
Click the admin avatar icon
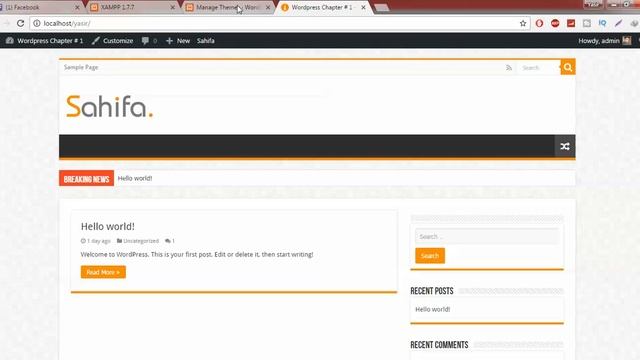[x=627, y=41]
